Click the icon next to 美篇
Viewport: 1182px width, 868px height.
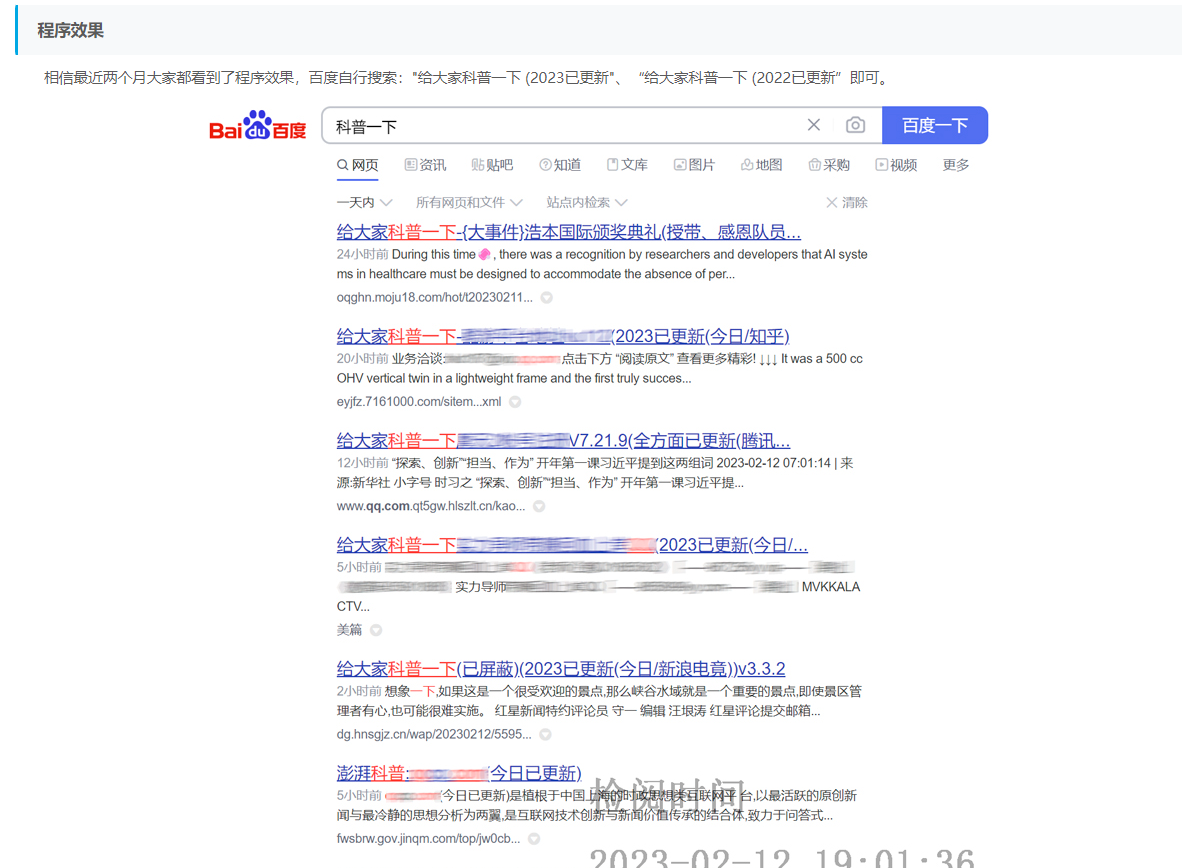tap(376, 630)
